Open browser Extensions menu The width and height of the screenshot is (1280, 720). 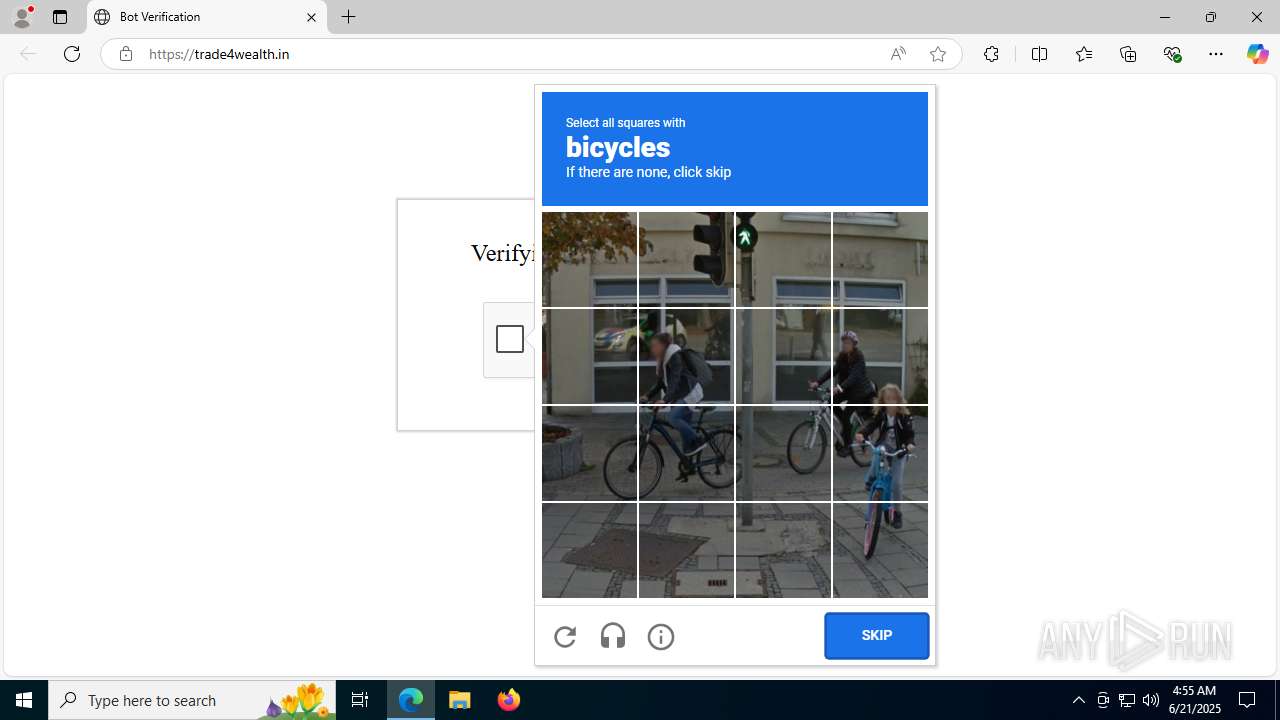pyautogui.click(x=991, y=54)
